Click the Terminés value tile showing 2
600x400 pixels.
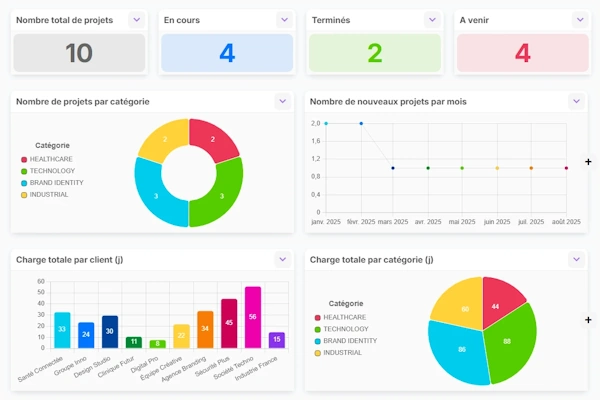click(375, 53)
